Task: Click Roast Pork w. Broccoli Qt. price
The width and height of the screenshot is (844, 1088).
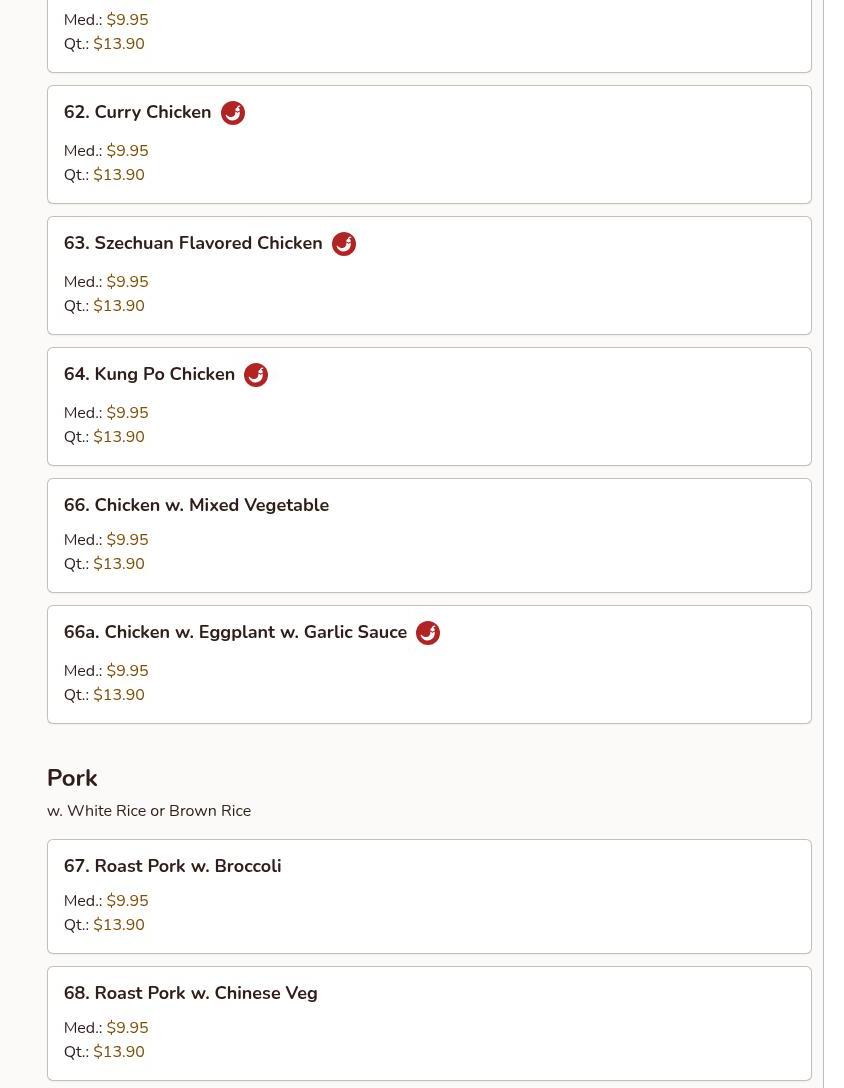Action: point(118,925)
